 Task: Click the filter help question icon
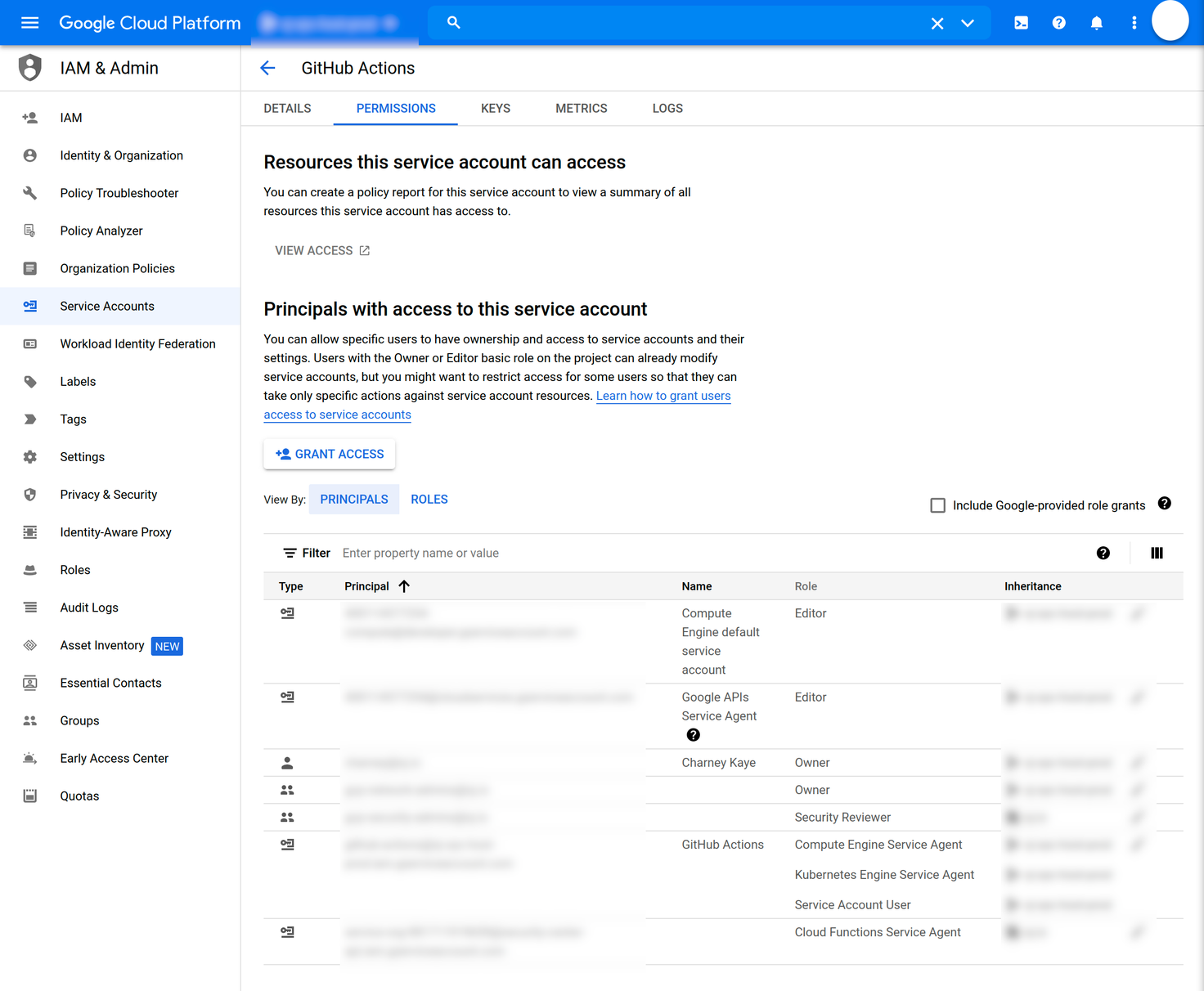pyautogui.click(x=1103, y=554)
